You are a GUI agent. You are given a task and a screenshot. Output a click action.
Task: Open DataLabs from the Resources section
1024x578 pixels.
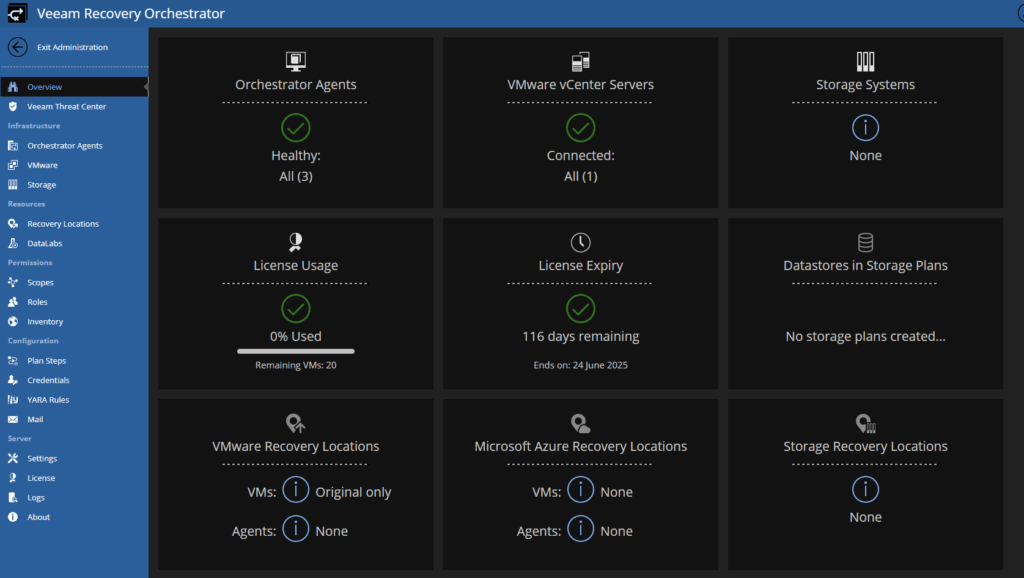44,244
